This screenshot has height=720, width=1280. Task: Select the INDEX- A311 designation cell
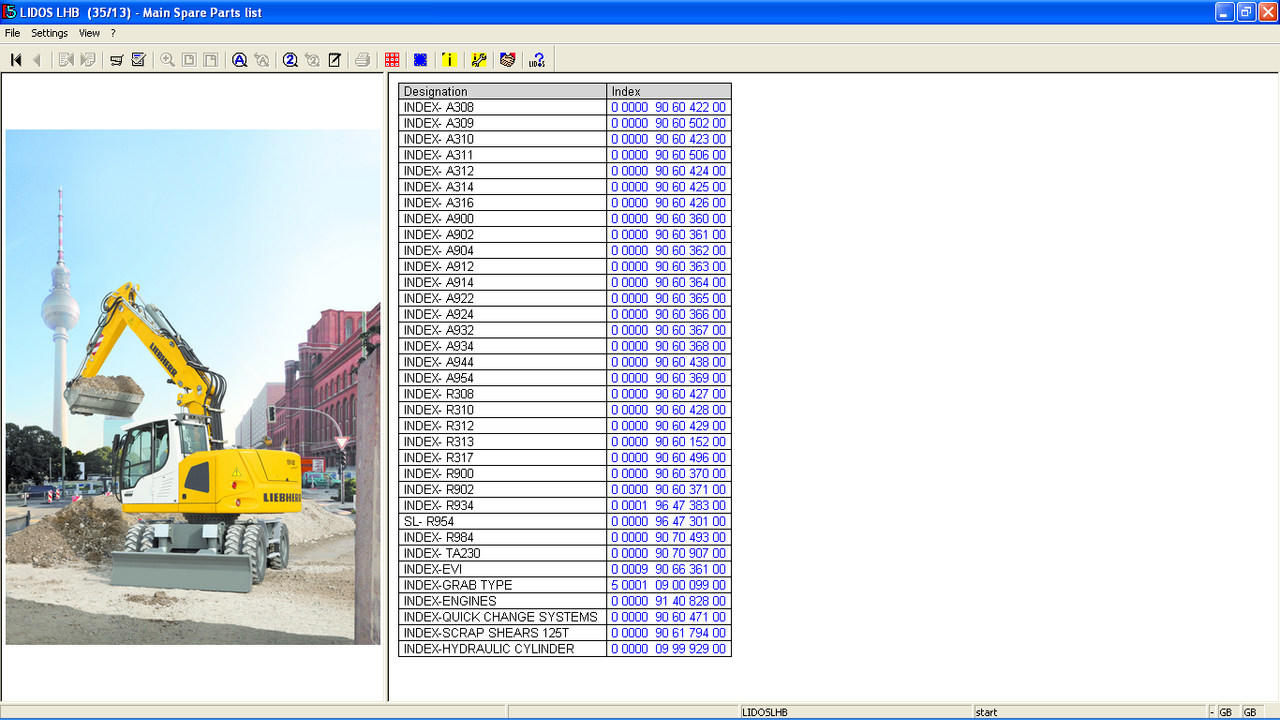click(502, 155)
